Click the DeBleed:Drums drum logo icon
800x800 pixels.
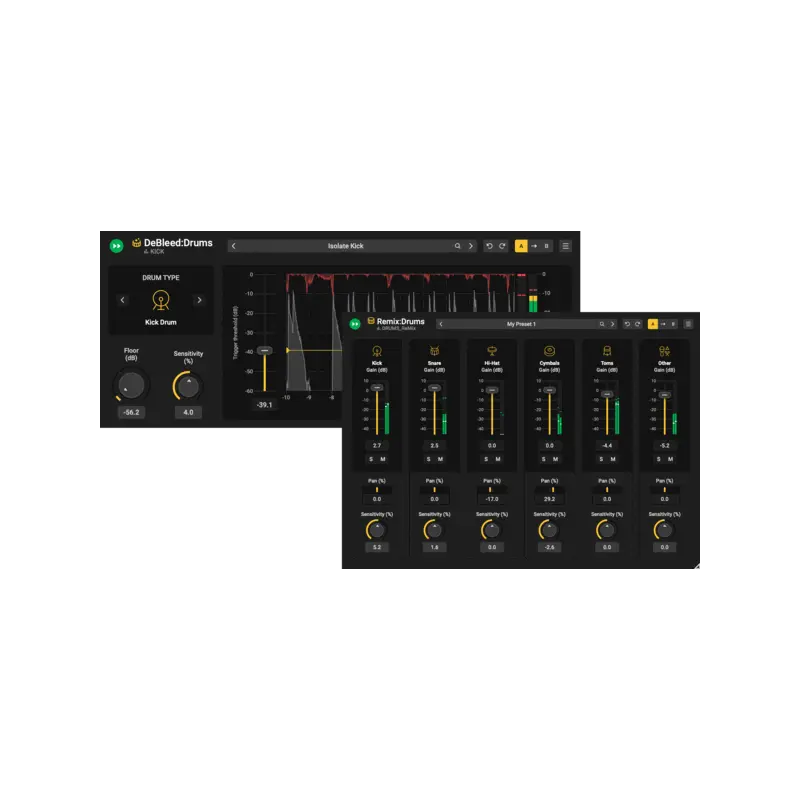136,242
